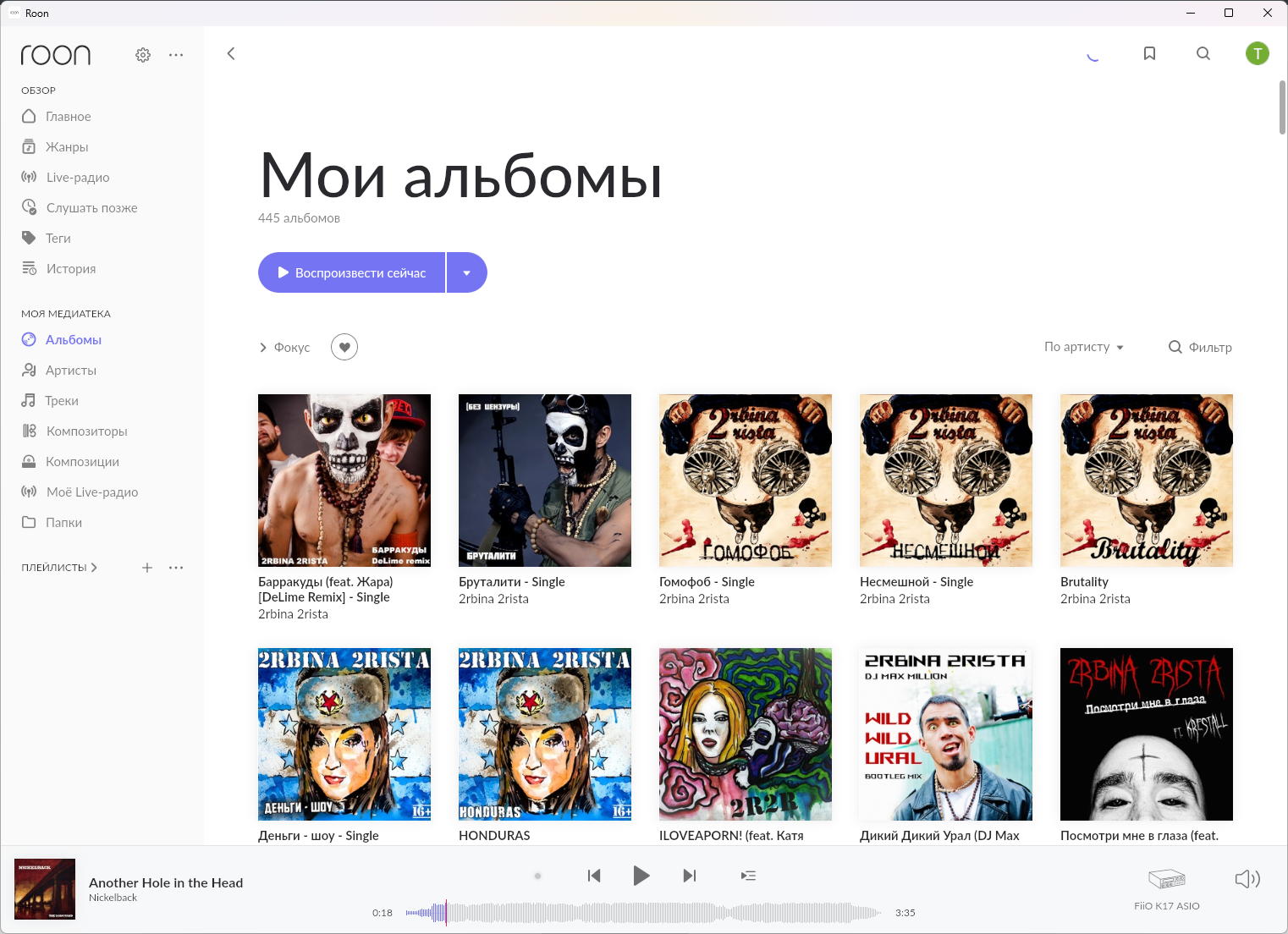Go back with the left arrow
The width and height of the screenshot is (1288, 934).
tap(231, 53)
